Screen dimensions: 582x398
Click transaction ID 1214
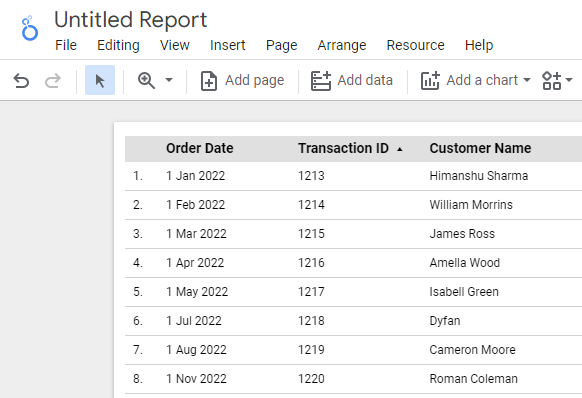click(x=311, y=205)
